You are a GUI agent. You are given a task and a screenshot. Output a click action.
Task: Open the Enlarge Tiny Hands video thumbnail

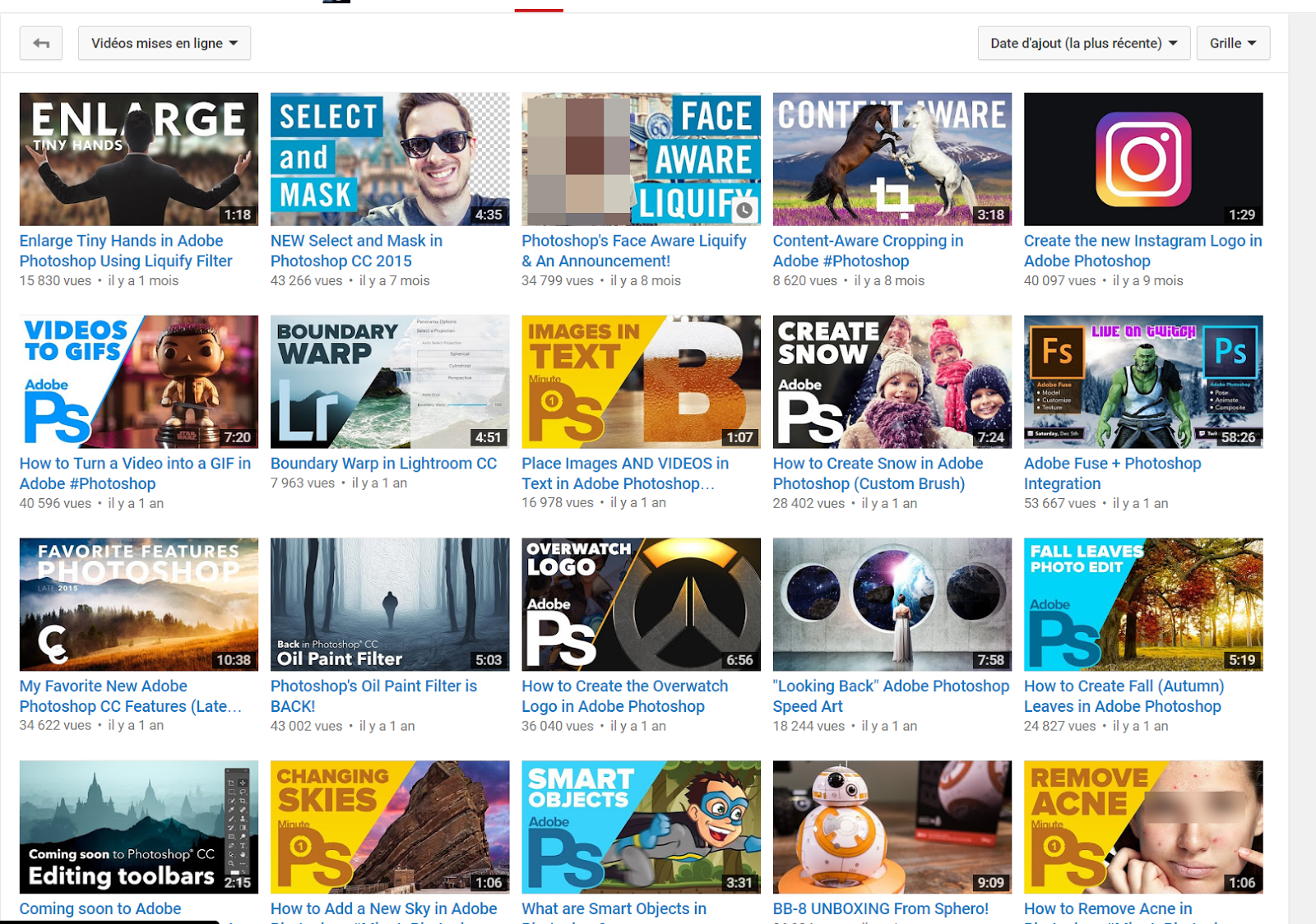139,159
